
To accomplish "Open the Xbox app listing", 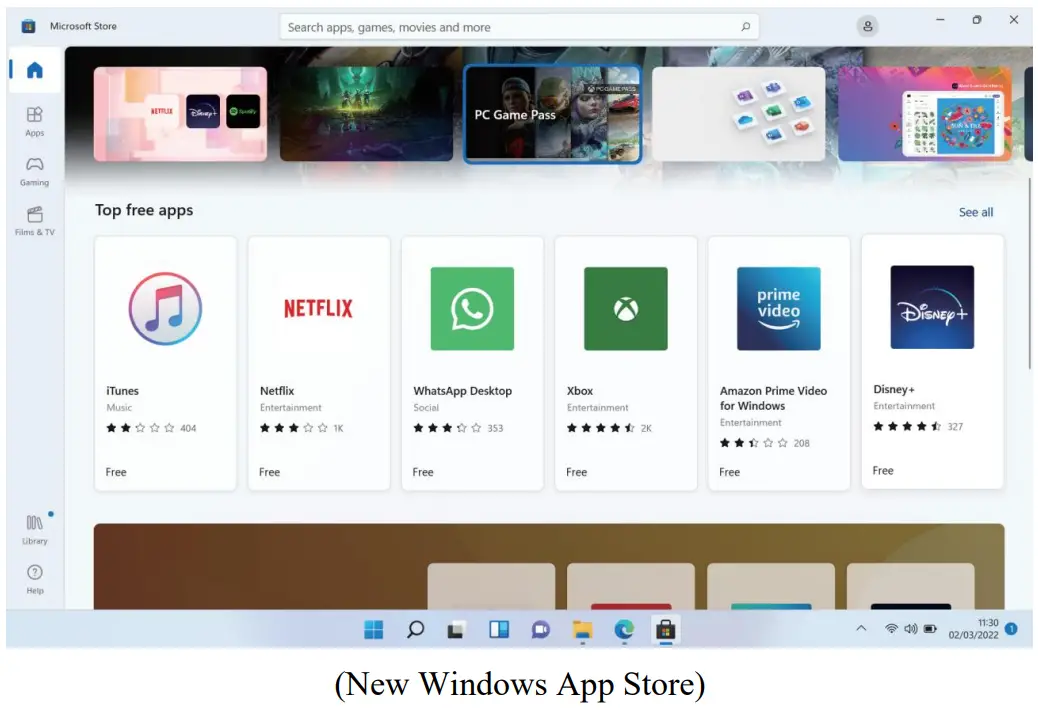I will [x=625, y=363].
